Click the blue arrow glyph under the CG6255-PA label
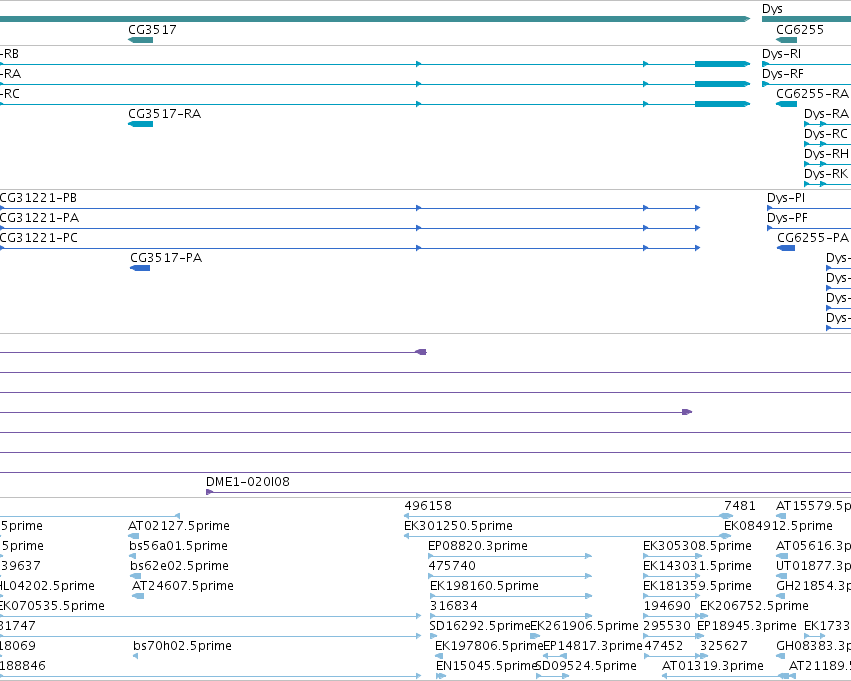Viewport: 851px width, 681px height. pos(786,248)
